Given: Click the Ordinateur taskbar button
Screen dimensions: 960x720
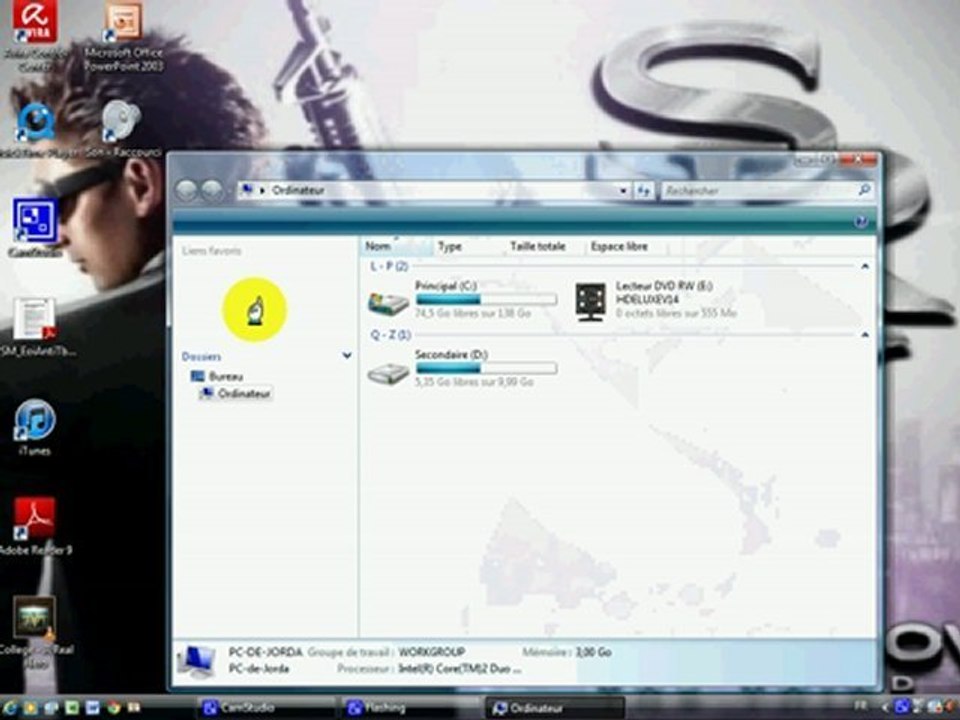Looking at the screenshot, I should [x=555, y=708].
